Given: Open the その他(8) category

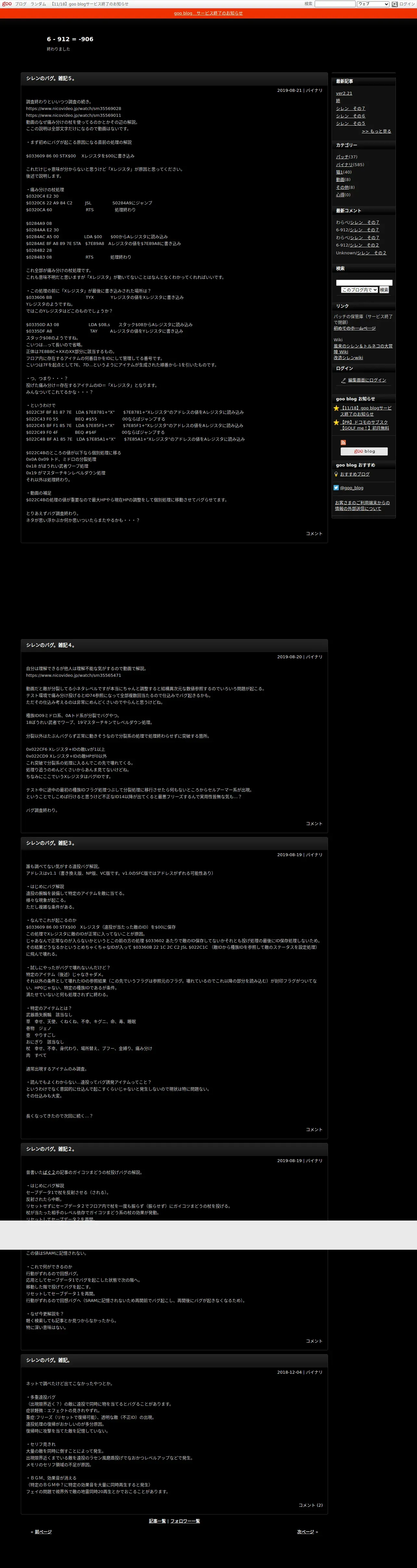Looking at the screenshot, I should tap(342, 187).
